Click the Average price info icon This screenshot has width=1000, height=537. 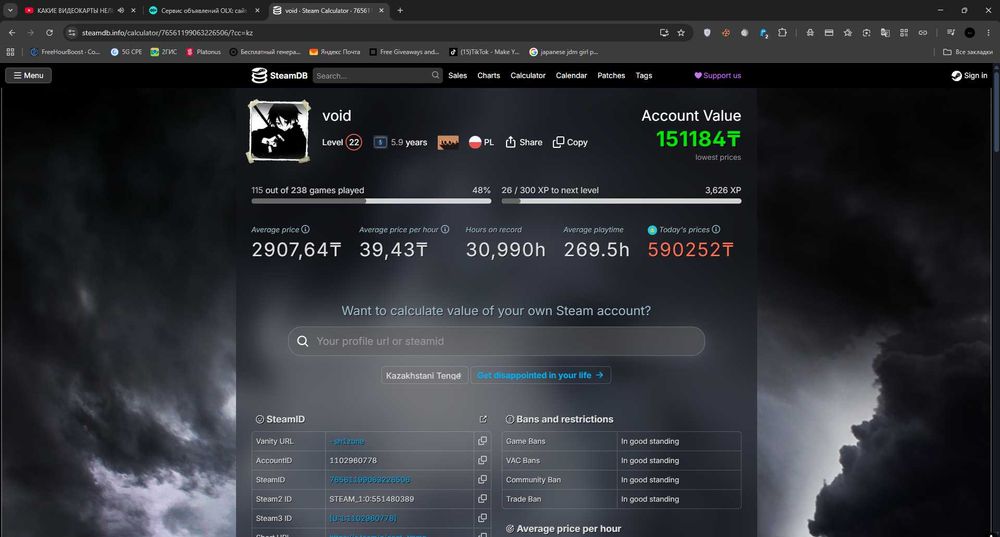tap(305, 229)
